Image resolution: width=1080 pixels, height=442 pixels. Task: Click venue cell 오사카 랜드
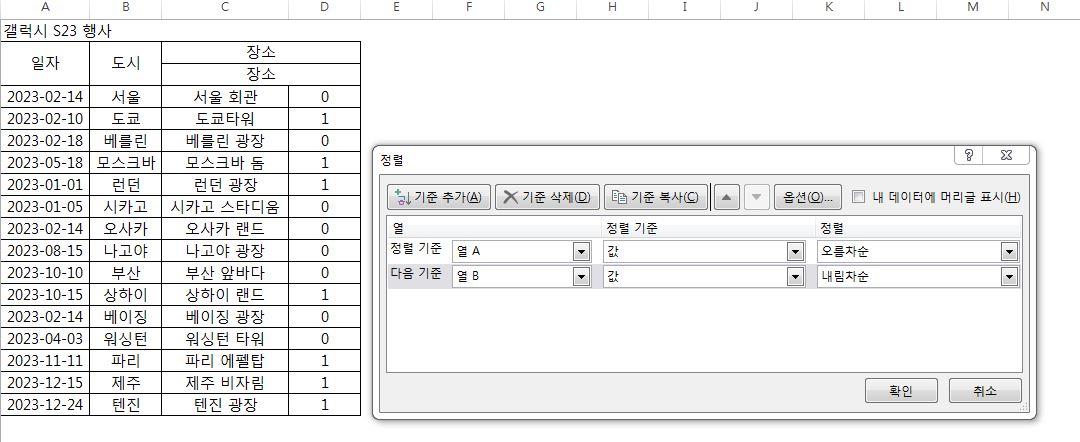[225, 229]
